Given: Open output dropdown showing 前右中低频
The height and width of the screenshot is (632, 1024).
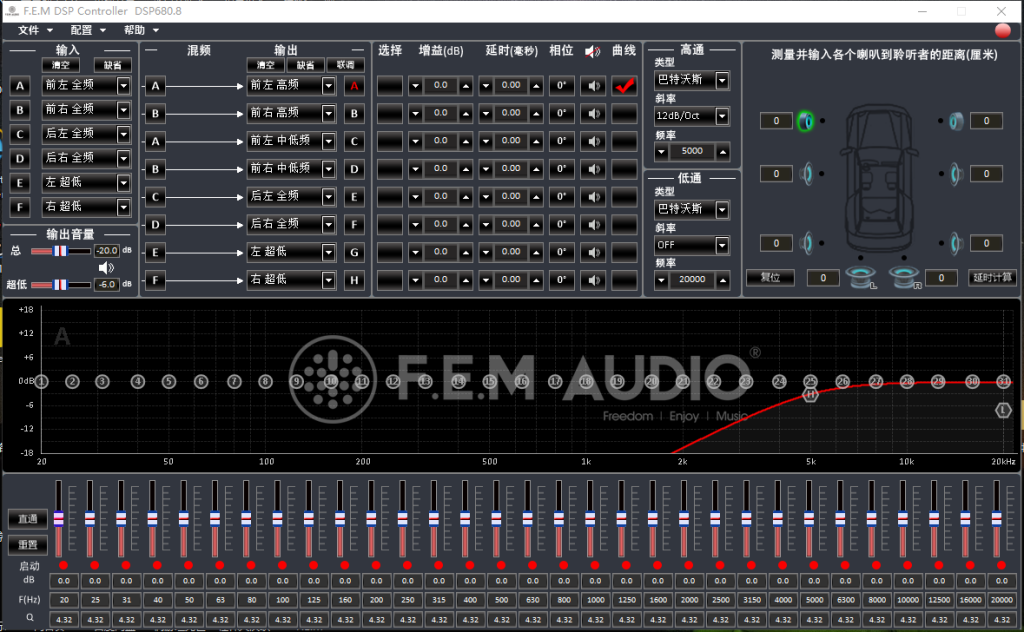Looking at the screenshot, I should (x=328, y=169).
